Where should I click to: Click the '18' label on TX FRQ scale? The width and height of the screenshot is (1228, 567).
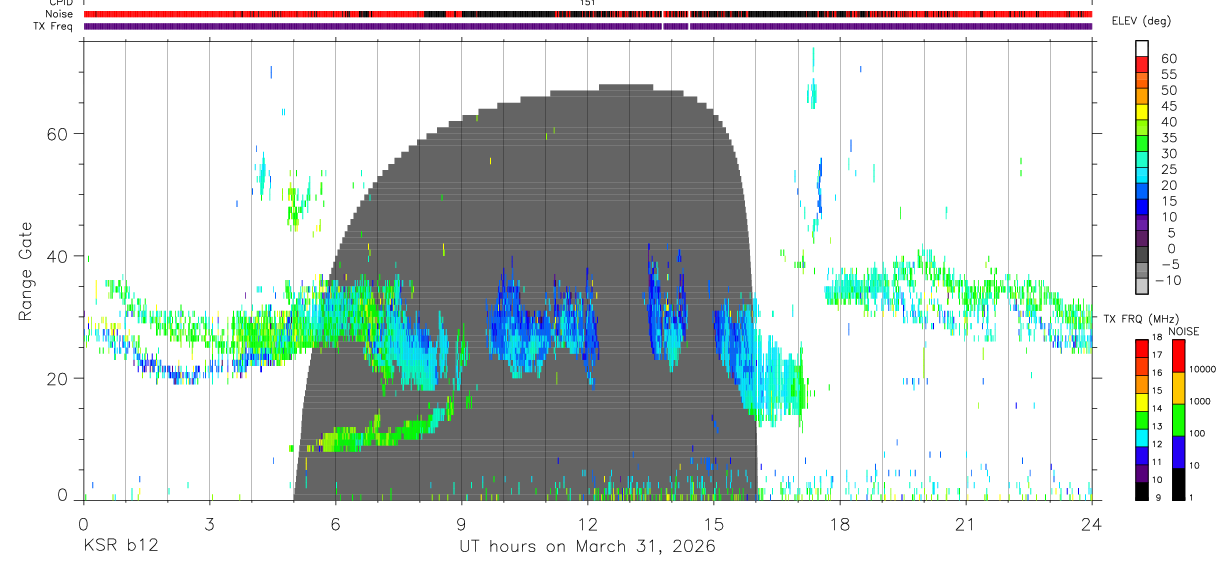coord(1157,338)
